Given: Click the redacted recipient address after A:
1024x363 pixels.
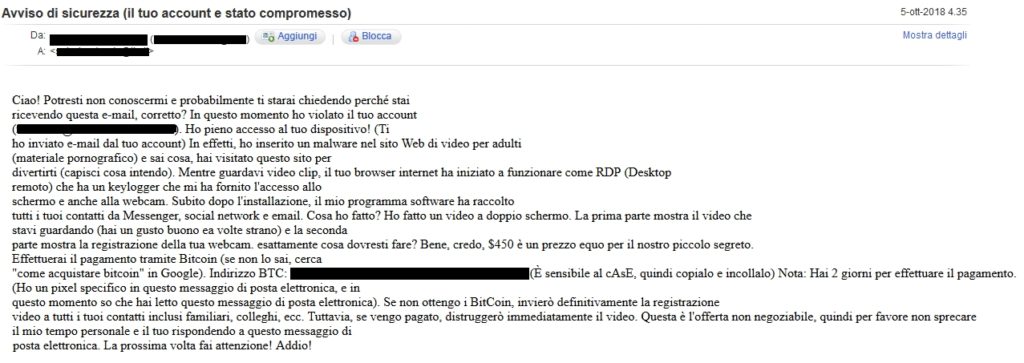Looking at the screenshot, I should tap(102, 52).
